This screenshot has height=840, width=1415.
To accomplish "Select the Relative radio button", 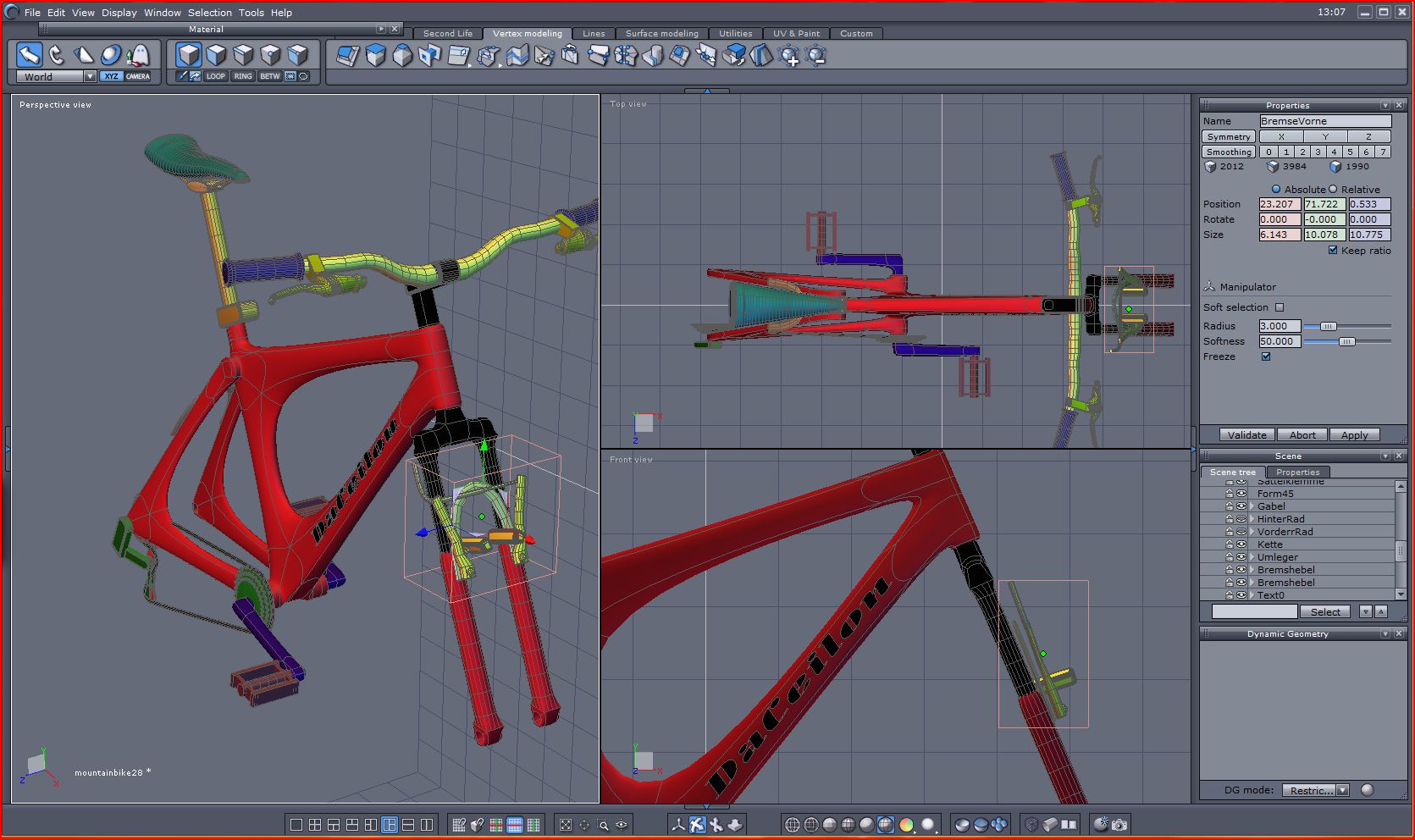I will [x=1333, y=190].
